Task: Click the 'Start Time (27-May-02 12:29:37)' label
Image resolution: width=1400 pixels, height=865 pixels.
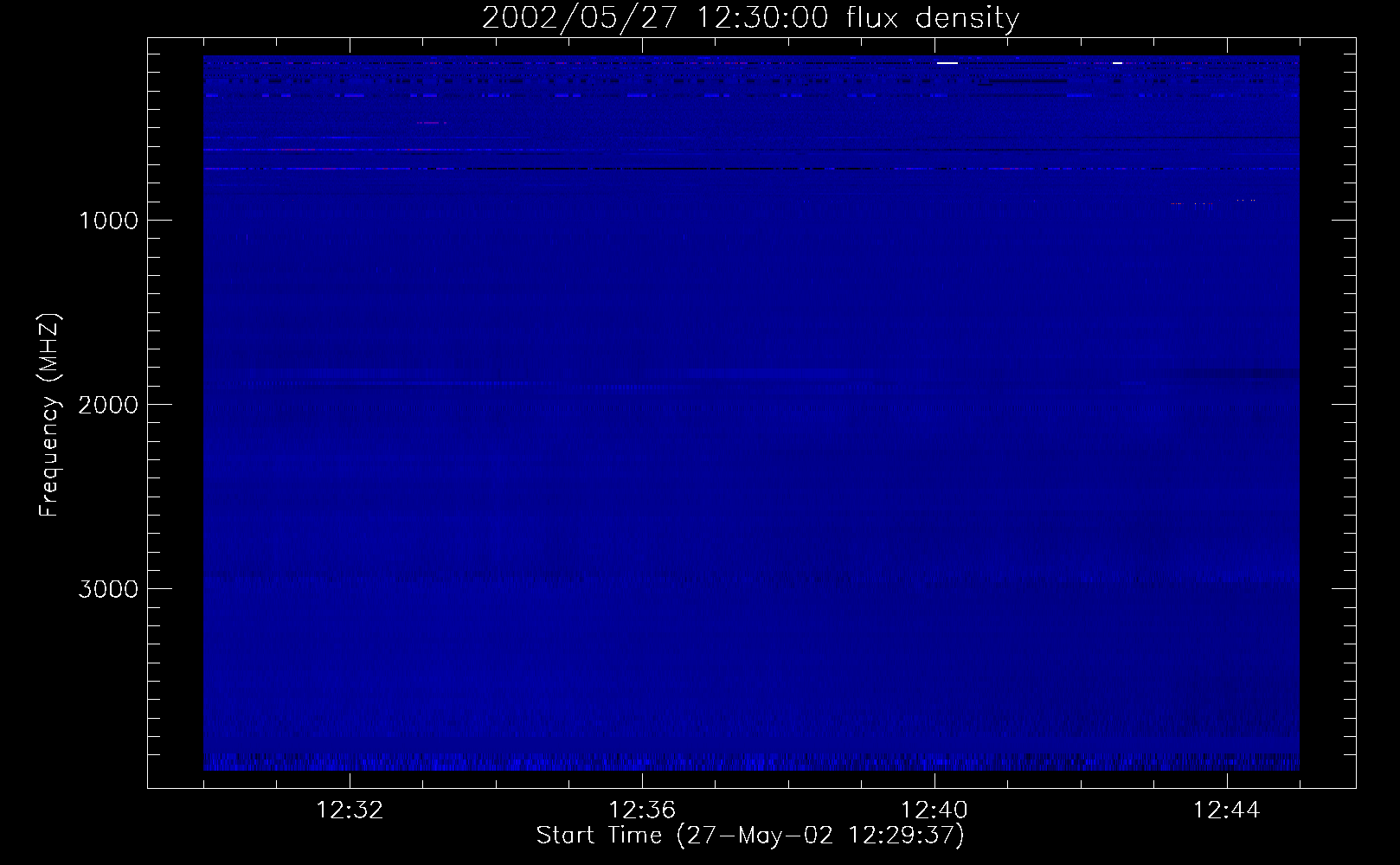Action: point(750,836)
